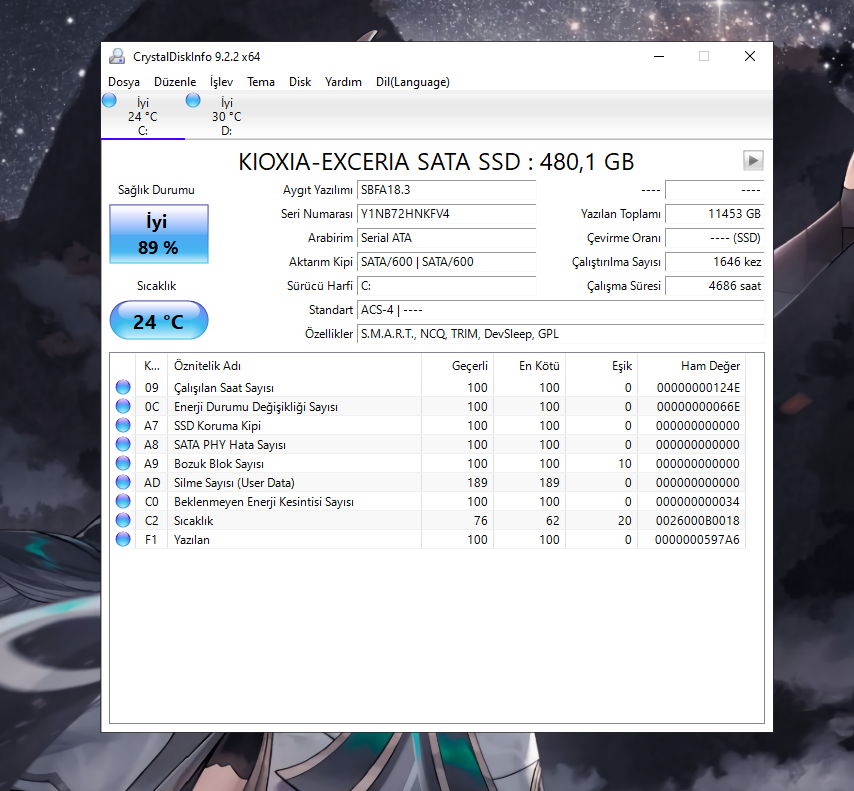Select Beklenmeyen Enerji Kesintisi Sayısı row text
854x791 pixels.
(264, 502)
